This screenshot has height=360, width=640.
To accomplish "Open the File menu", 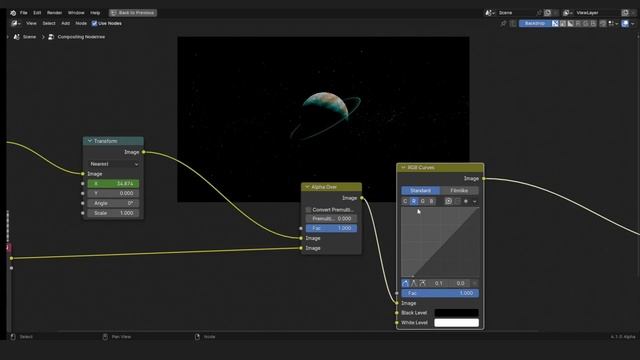I will (24, 13).
